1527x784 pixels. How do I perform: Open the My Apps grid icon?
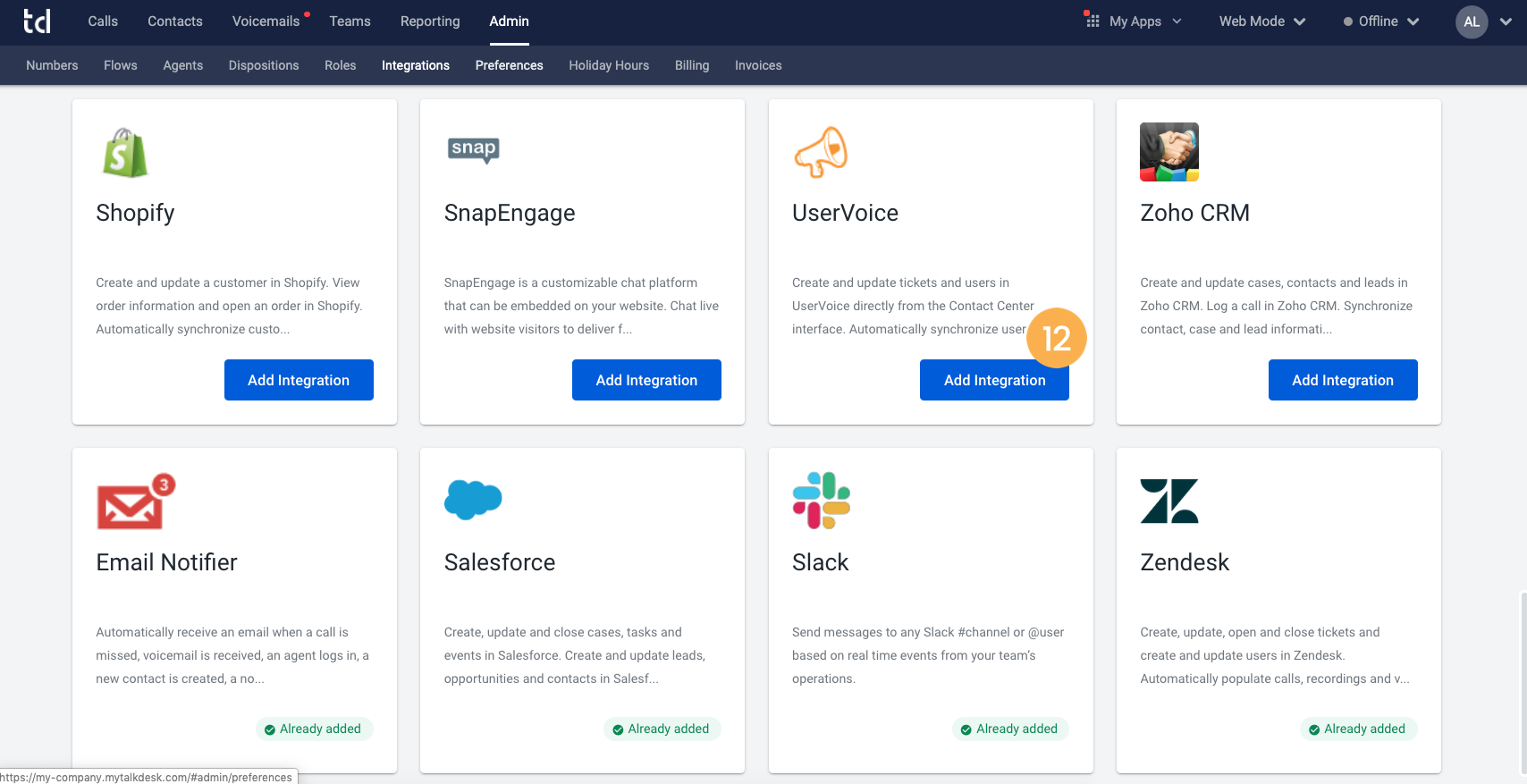tap(1092, 21)
